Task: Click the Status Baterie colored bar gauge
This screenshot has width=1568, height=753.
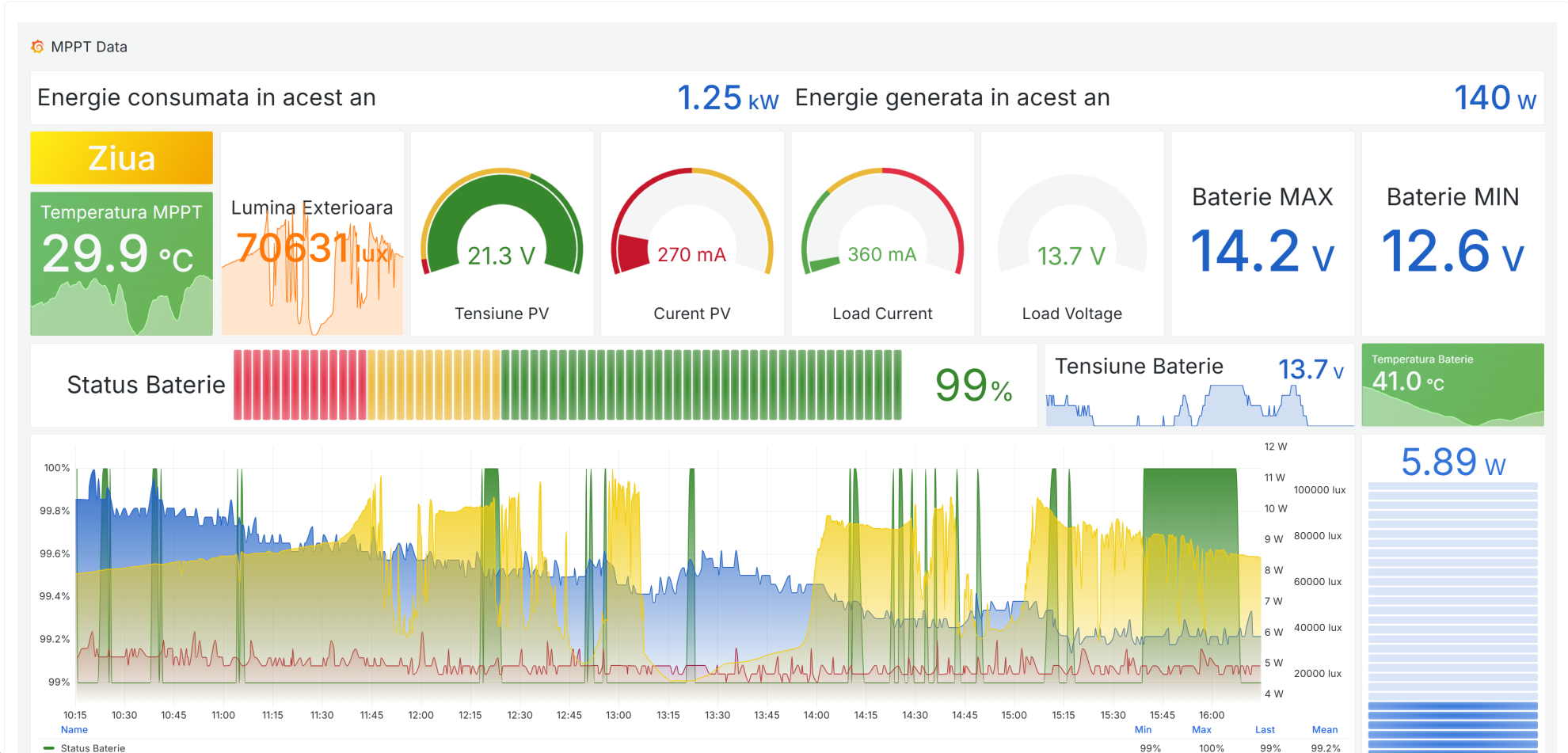Action: click(567, 385)
